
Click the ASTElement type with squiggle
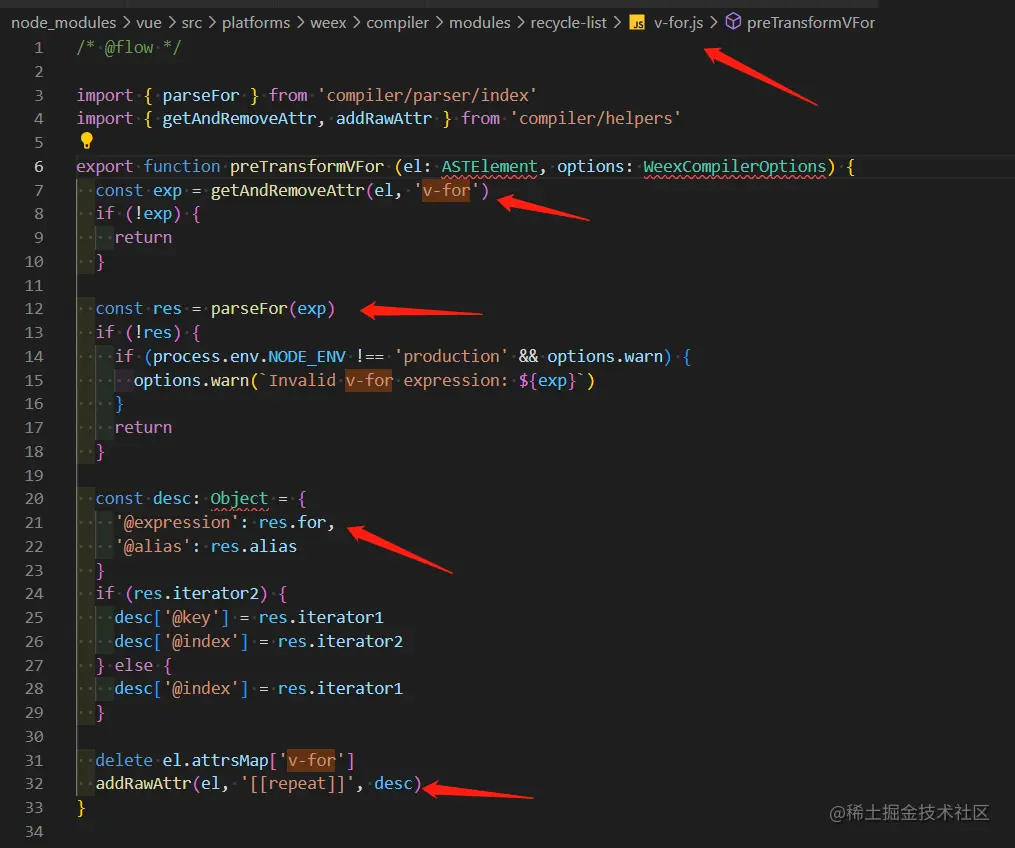coord(489,167)
